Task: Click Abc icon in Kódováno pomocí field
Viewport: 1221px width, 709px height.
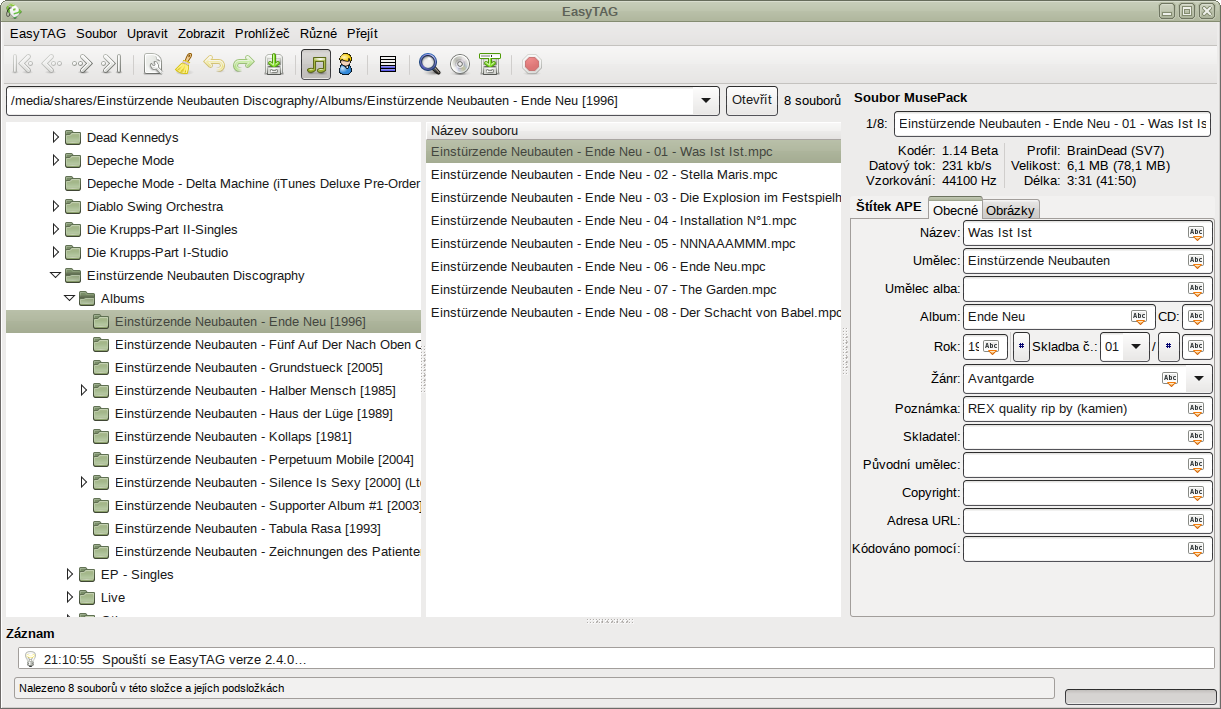Action: pos(1196,549)
